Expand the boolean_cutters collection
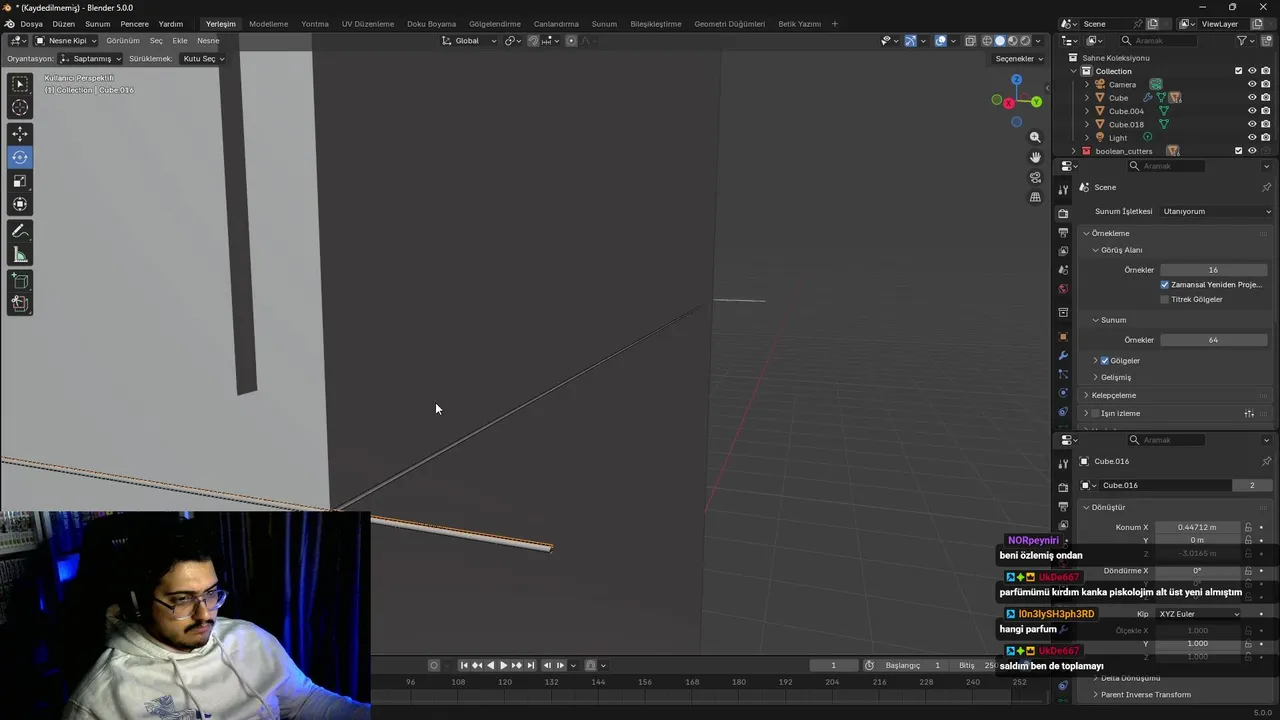The image size is (1280, 720). click(1074, 151)
